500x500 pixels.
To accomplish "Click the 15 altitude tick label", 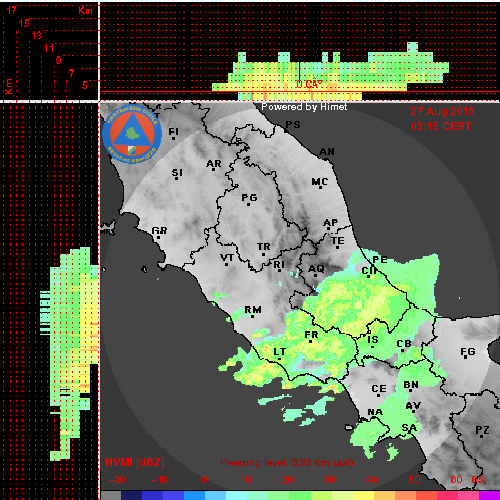I will 24,23.
